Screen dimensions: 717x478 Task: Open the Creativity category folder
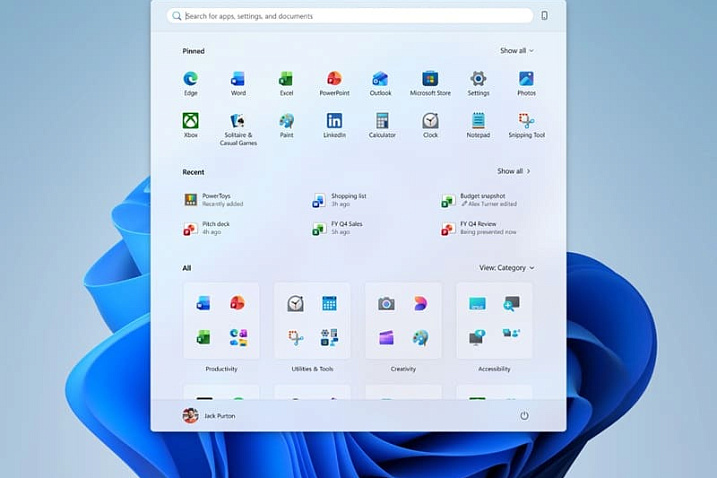click(x=403, y=321)
